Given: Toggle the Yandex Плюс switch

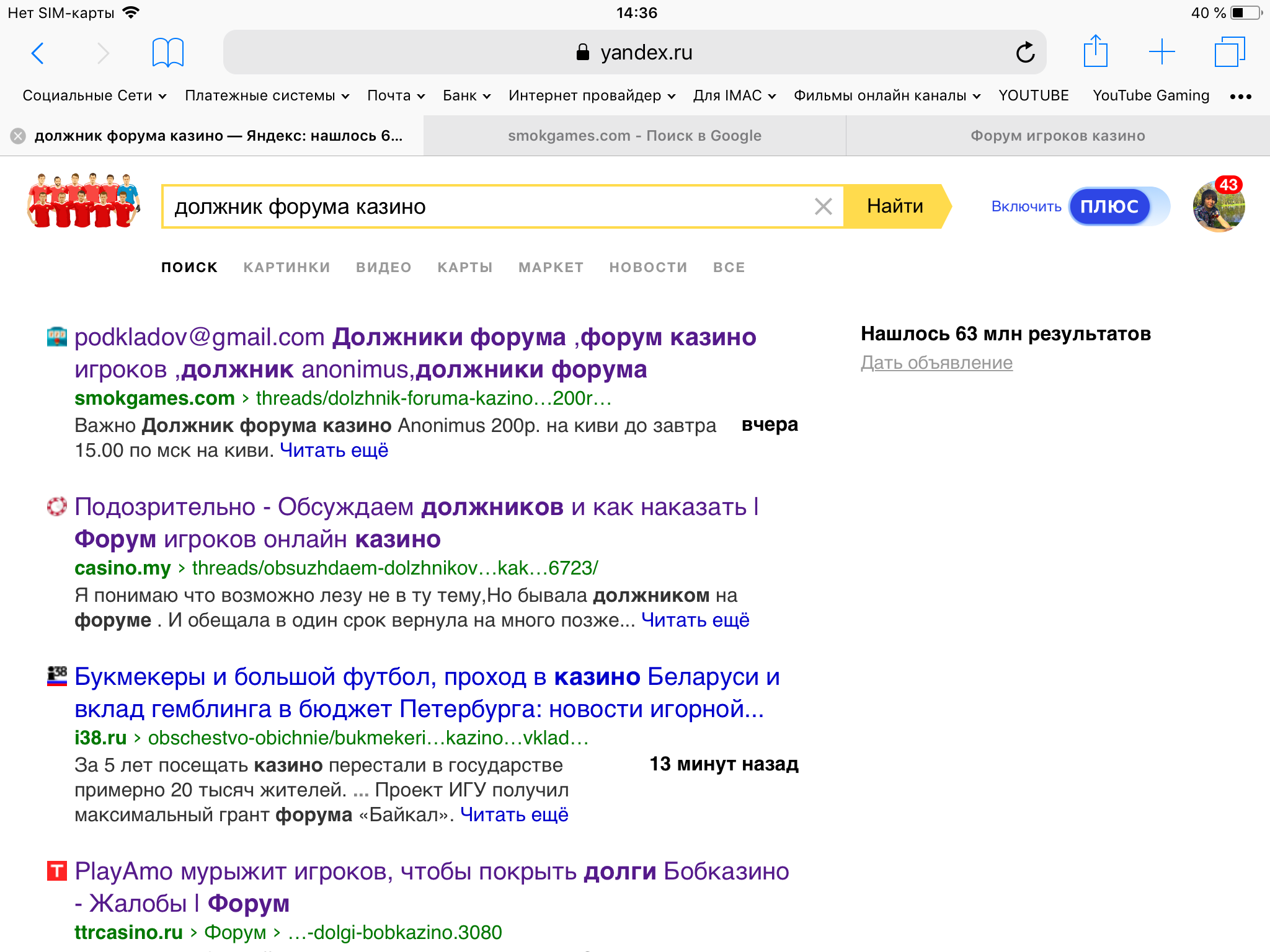Looking at the screenshot, I should point(1119,206).
